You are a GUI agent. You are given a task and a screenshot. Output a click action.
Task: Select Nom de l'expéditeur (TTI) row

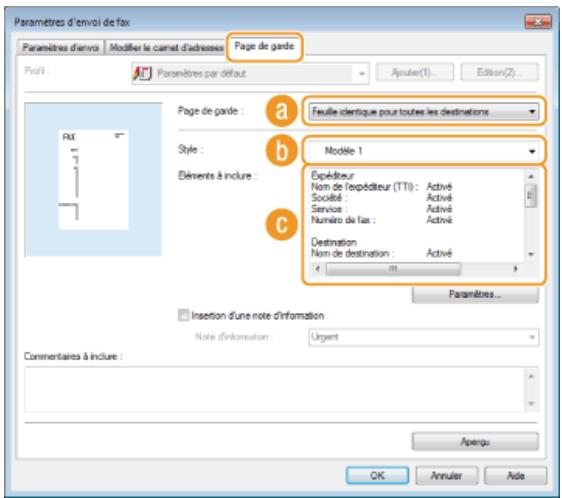(381, 186)
